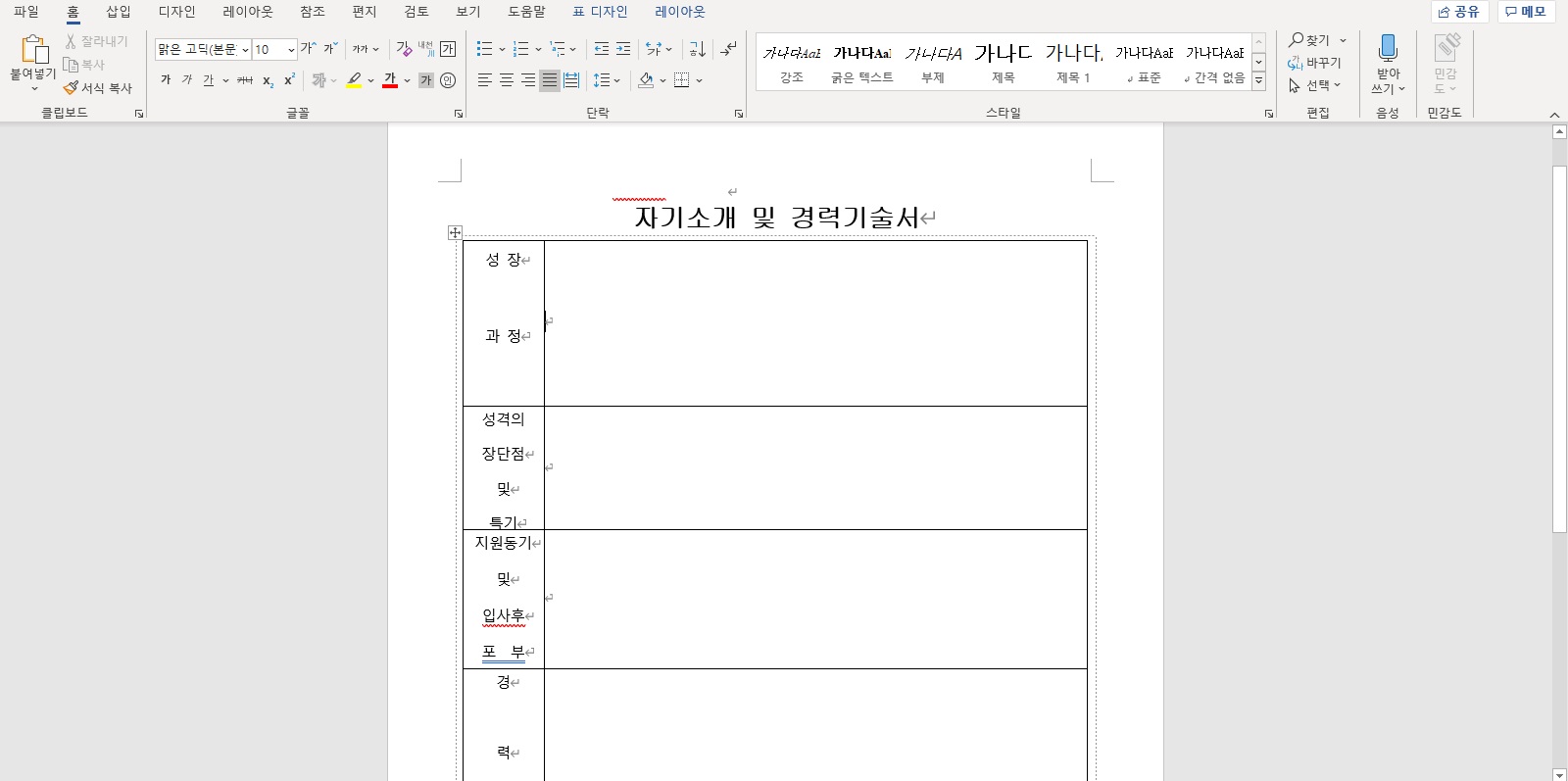Increase font size with the grow icon
1568x781 pixels.
pyautogui.click(x=308, y=49)
